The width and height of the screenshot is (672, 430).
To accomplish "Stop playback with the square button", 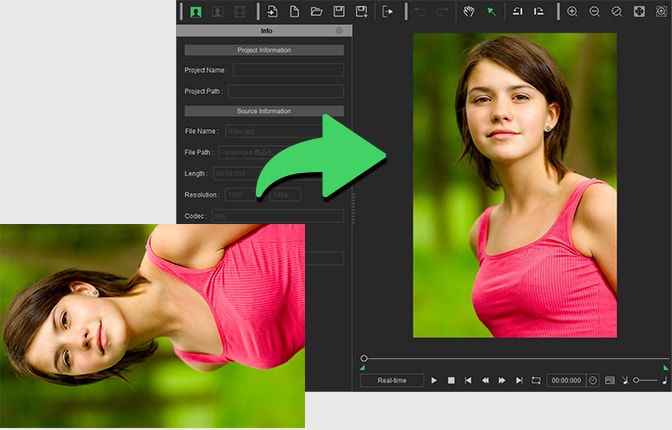I will 451,380.
